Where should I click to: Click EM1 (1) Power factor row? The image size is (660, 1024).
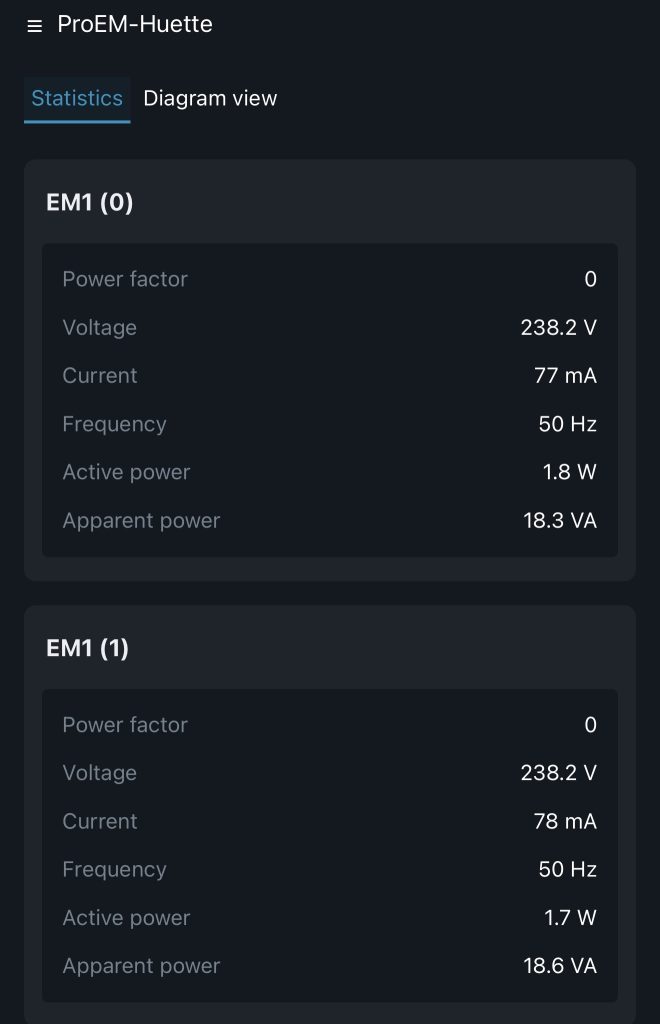[330, 725]
